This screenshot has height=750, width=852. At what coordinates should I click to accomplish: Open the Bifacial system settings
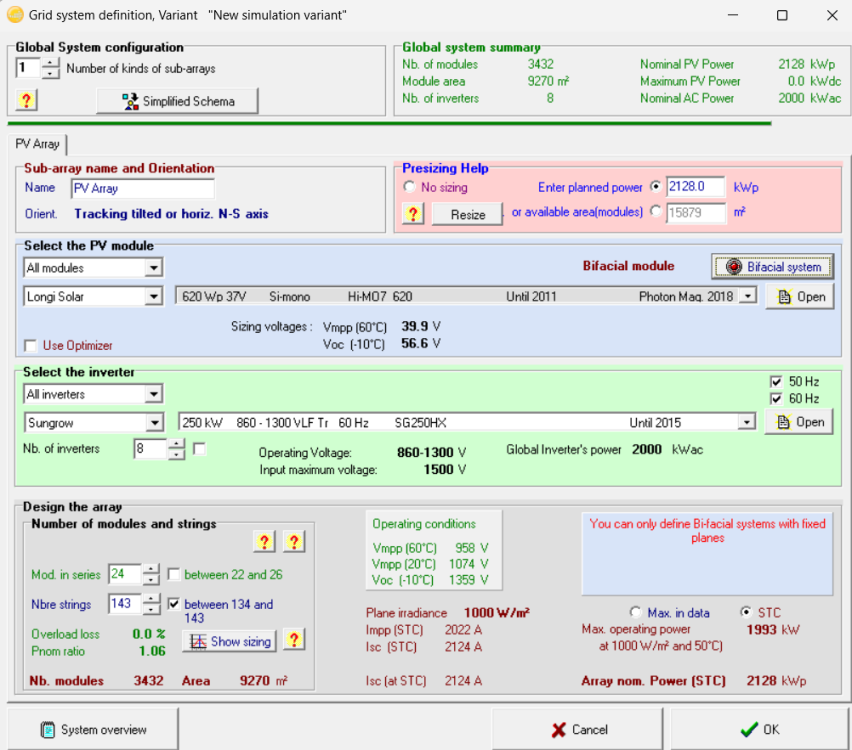[x=772, y=266]
